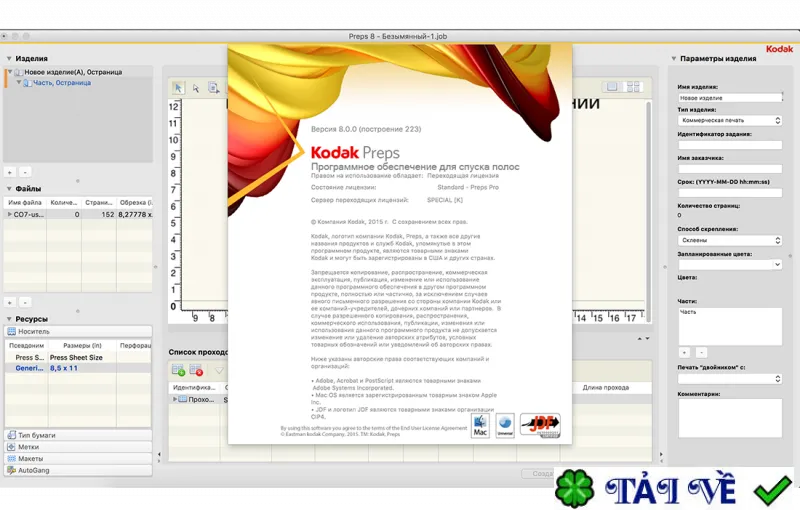Open the Метки resources tab

pyautogui.click(x=78, y=447)
